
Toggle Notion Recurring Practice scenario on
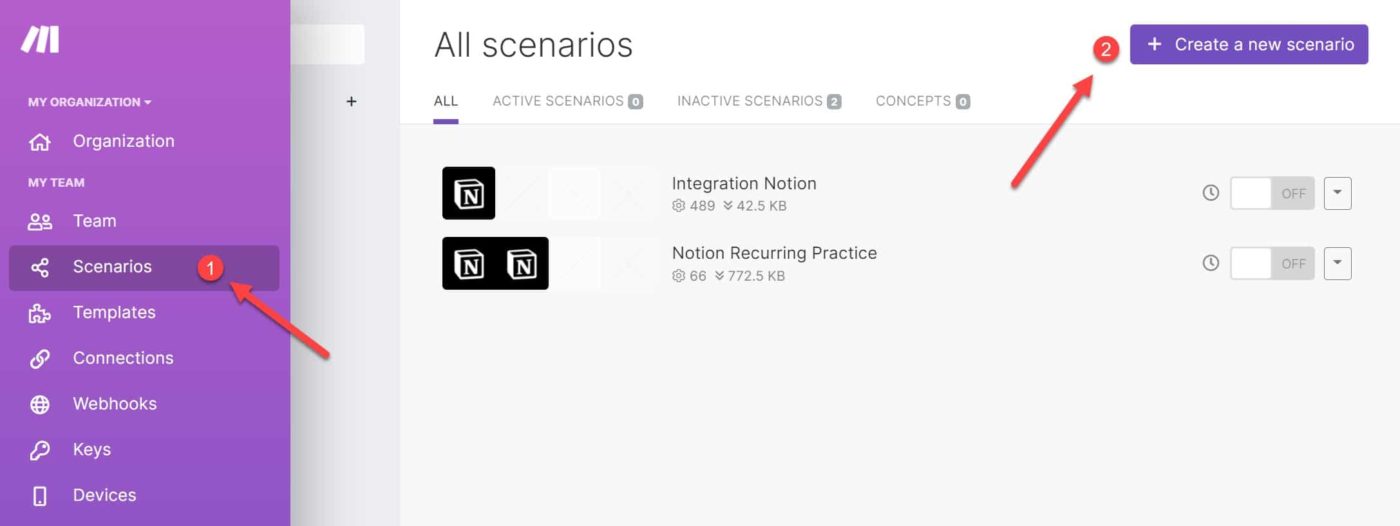(x=1272, y=263)
